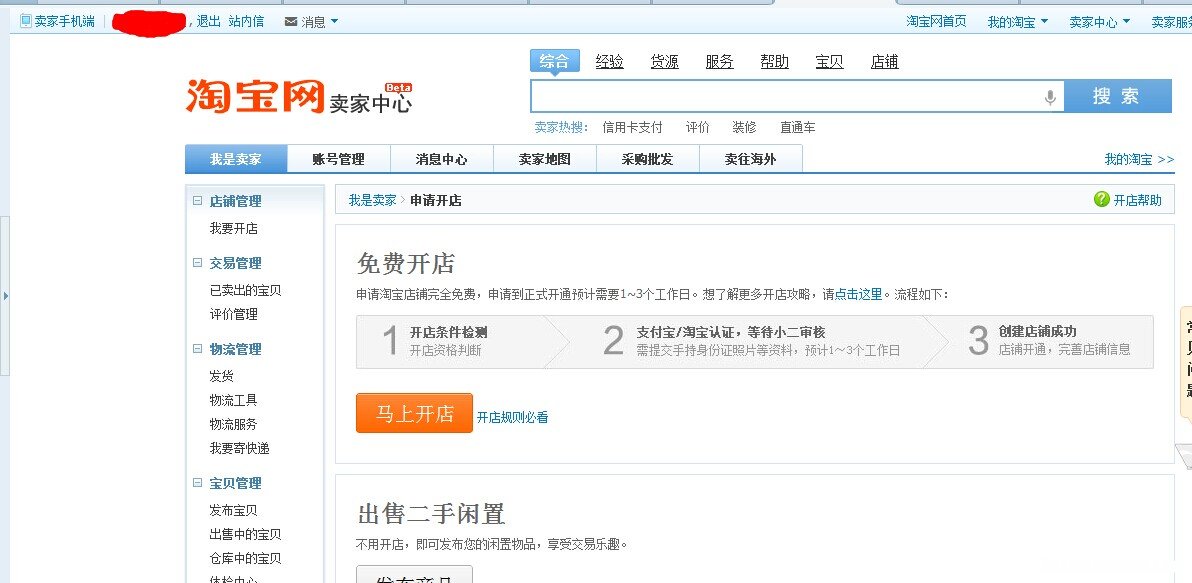Screen dimensions: 1192x583
Task: Select the 货源 search tab
Action: (x=664, y=62)
